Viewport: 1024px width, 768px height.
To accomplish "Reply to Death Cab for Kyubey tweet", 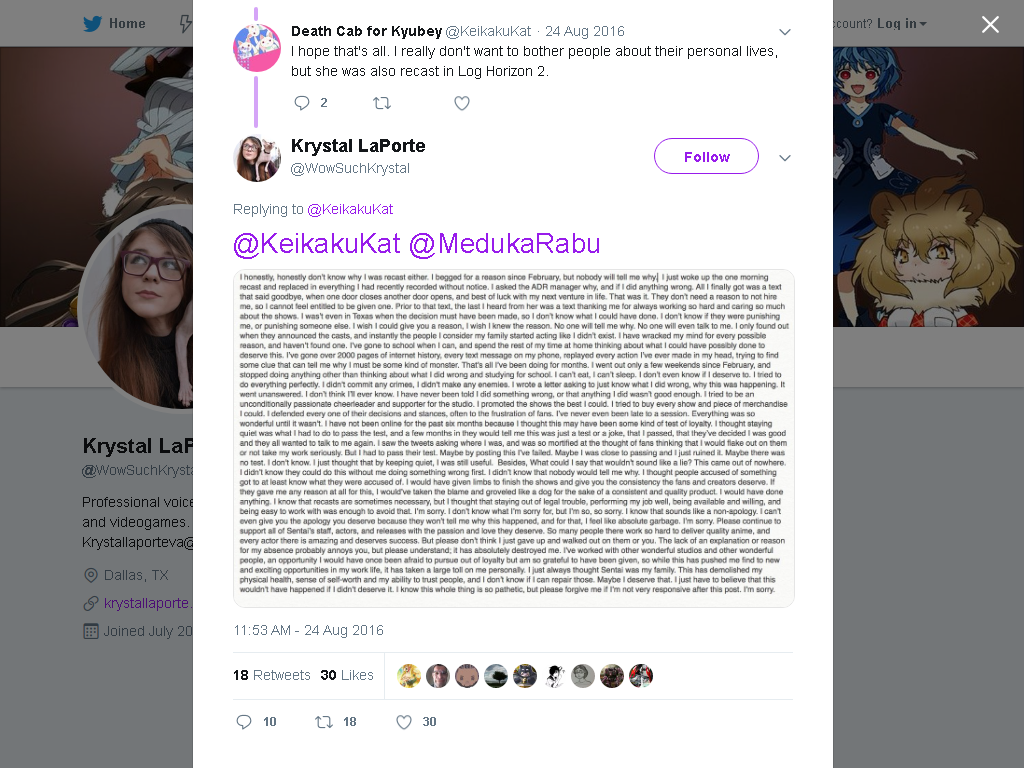I will (302, 103).
